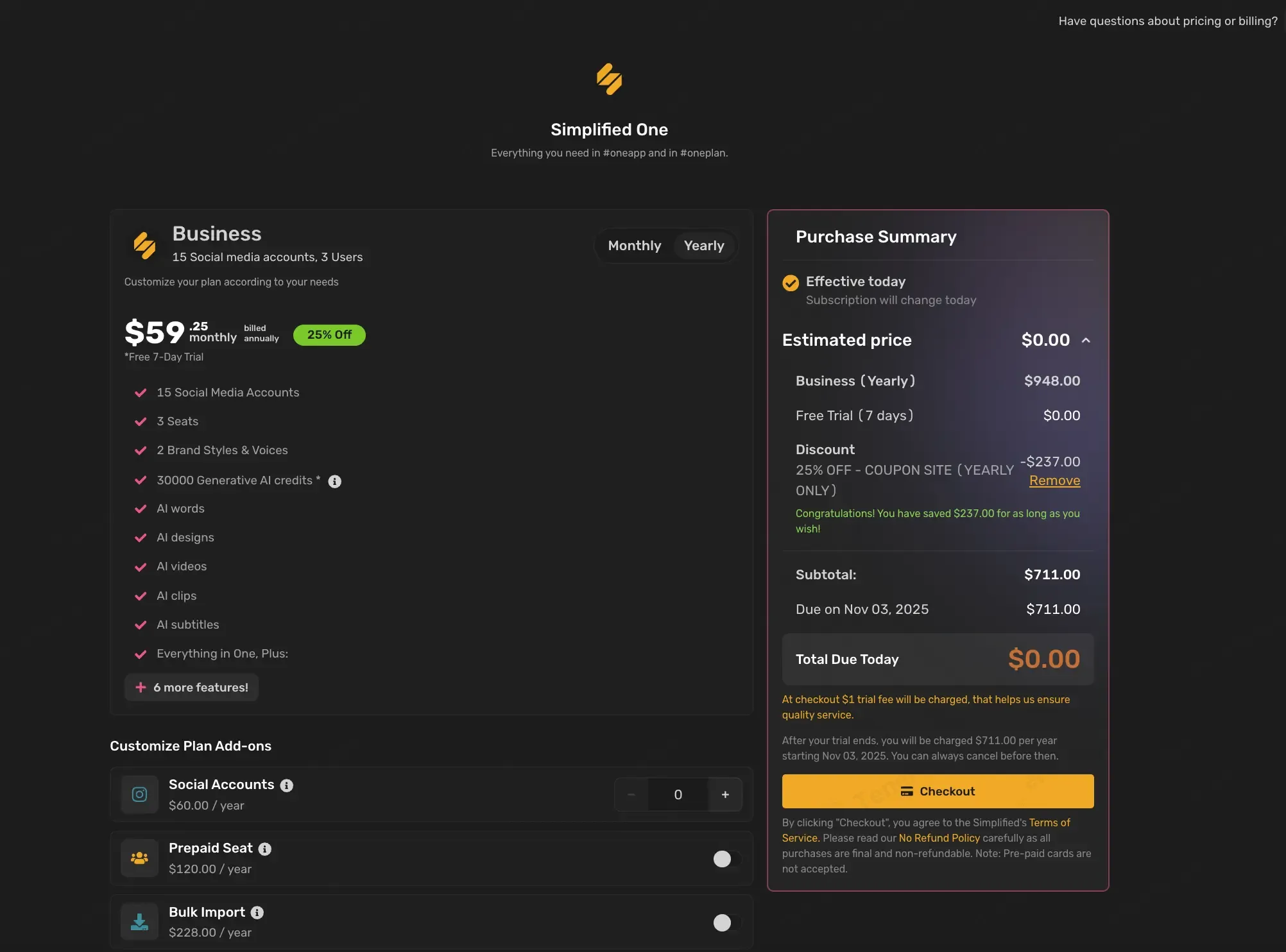The width and height of the screenshot is (1286, 952).
Task: Click the Social Accounts info icon
Action: pos(287,786)
